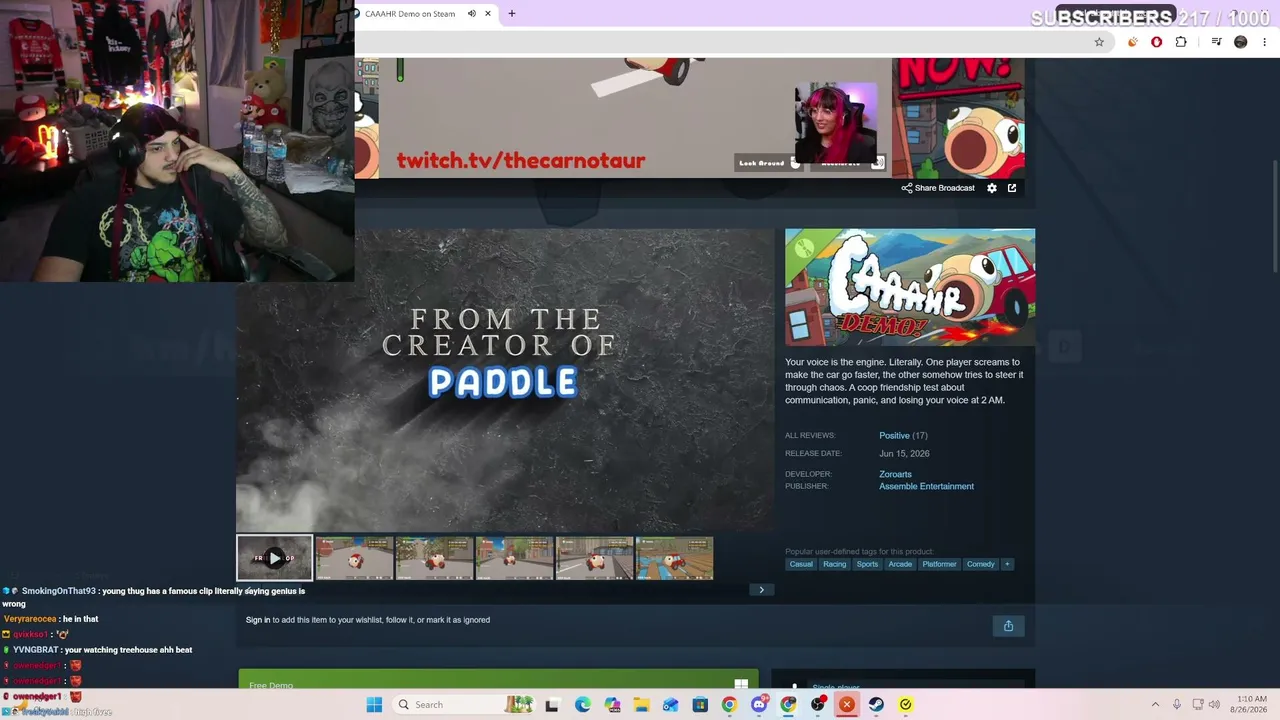The image size is (1280, 720).
Task: Select the sixth screenshot thumbnail with blue track
Action: pos(674,558)
